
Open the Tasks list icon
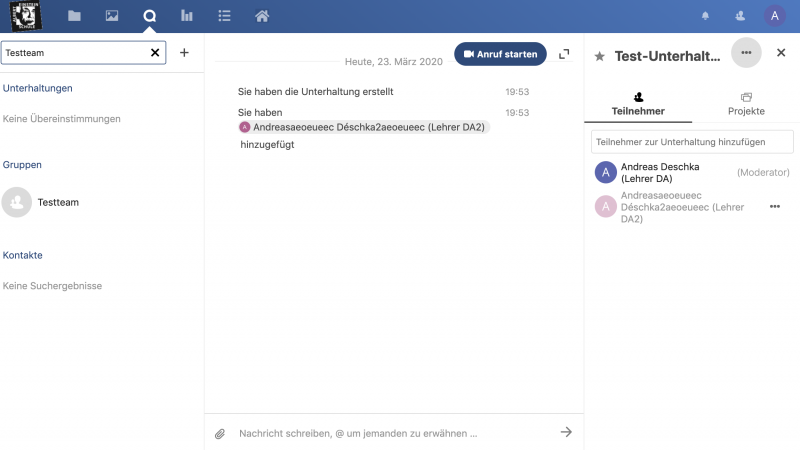[224, 16]
